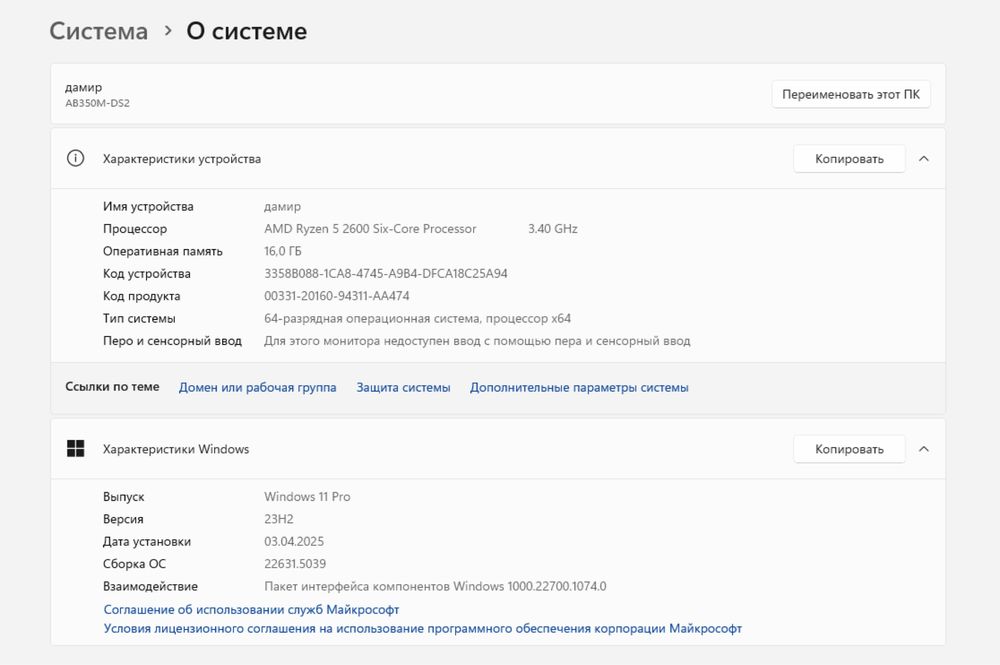Click device ID 3358B088-1CA8-4745-A9B4-DFCA18C25A94
The height and width of the screenshot is (665, 1000).
coord(386,274)
